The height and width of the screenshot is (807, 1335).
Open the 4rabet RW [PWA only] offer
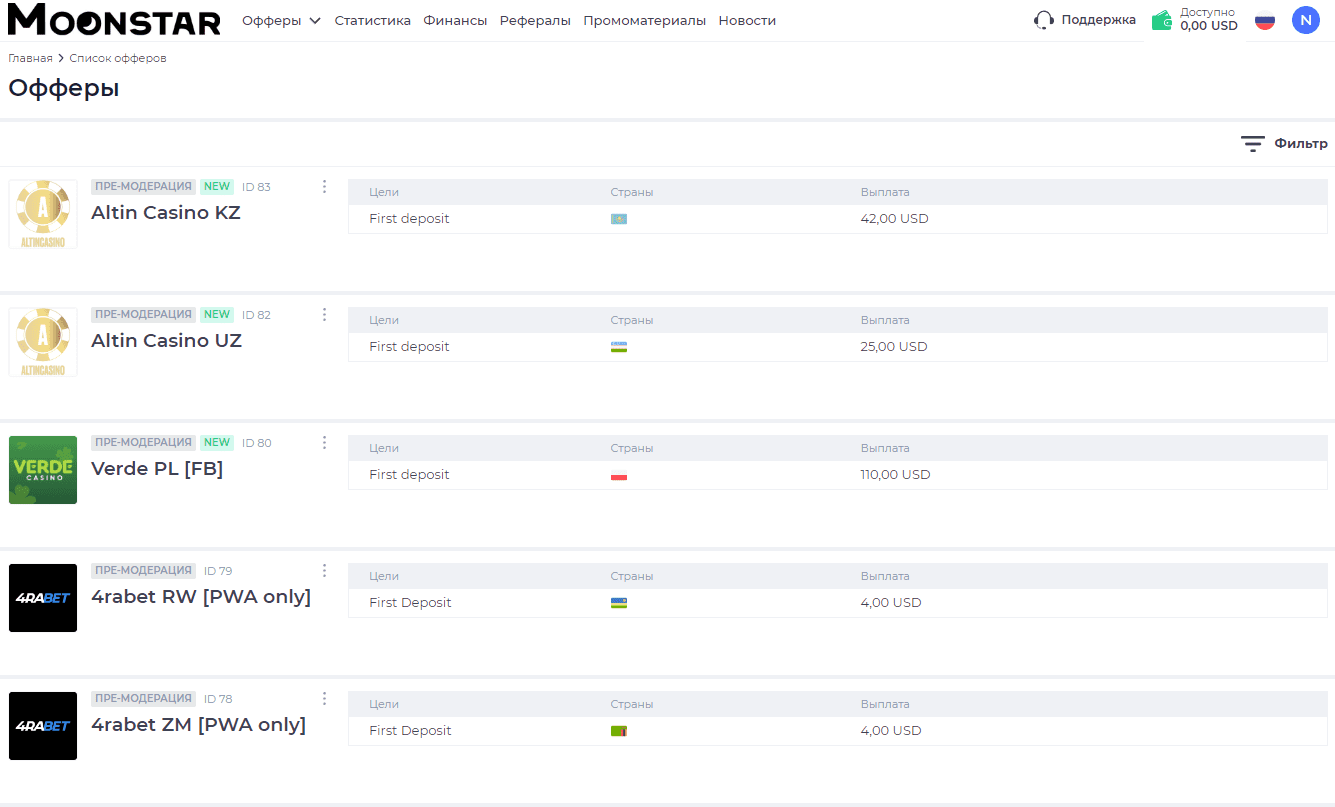tap(201, 597)
